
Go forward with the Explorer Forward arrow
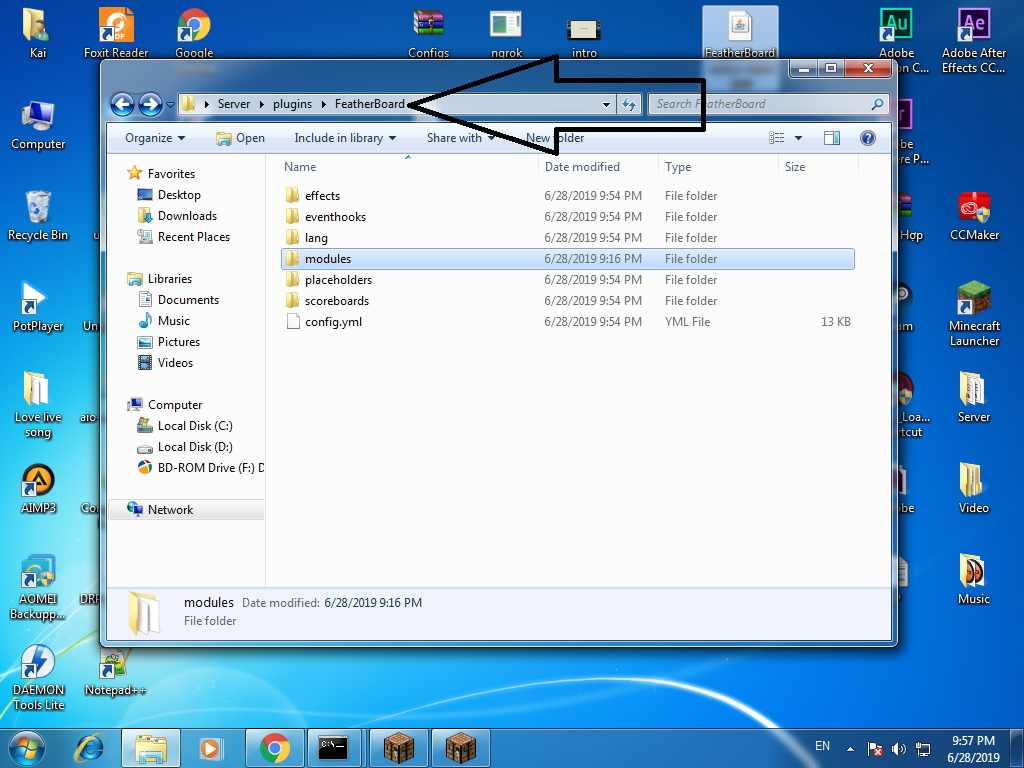click(150, 104)
